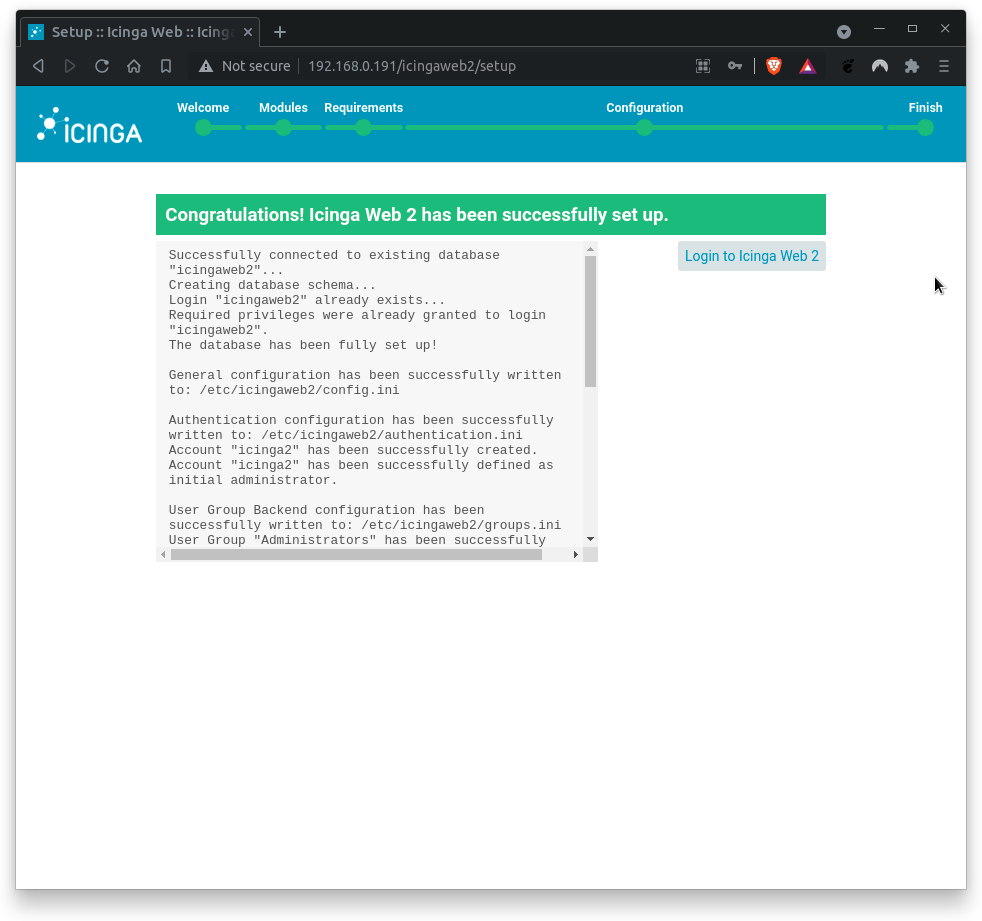The height and width of the screenshot is (921, 982).
Task: Click the back navigation arrow
Action: coord(38,66)
